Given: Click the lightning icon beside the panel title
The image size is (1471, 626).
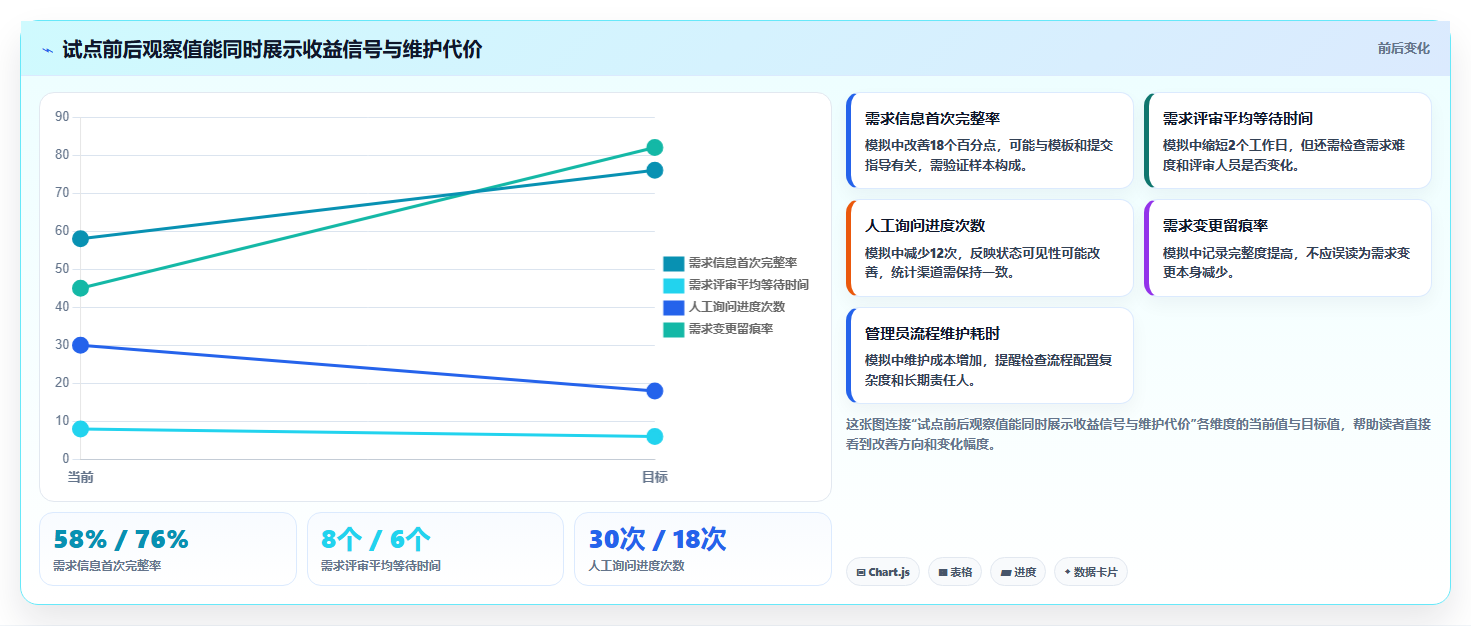Looking at the screenshot, I should click(x=47, y=50).
